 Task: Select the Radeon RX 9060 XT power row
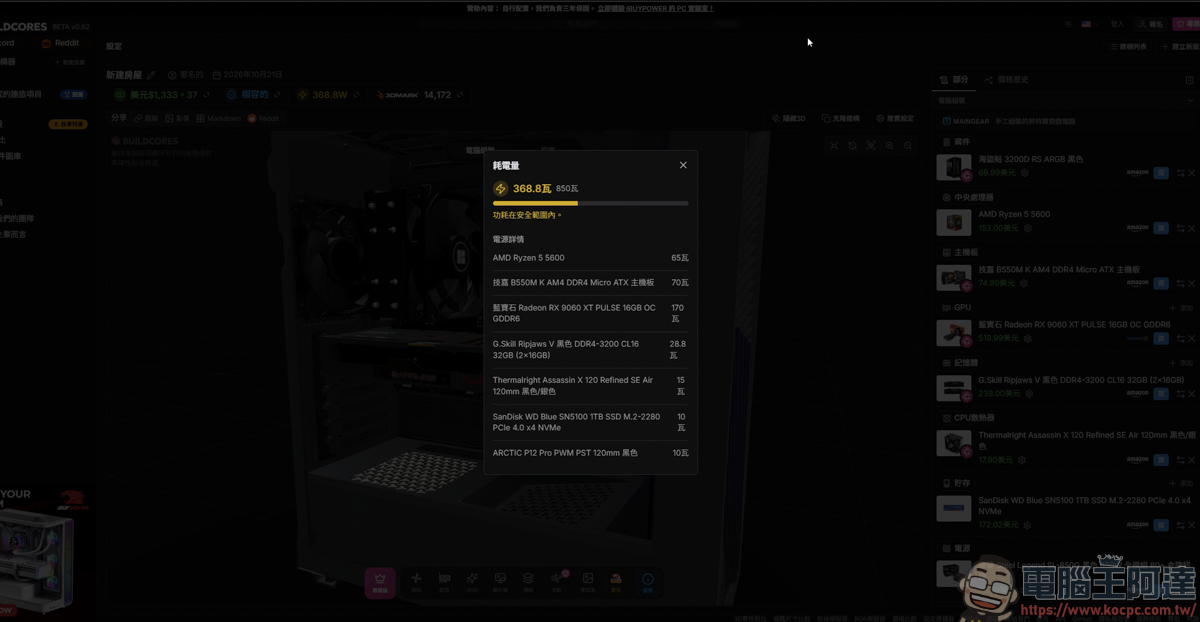click(x=590, y=314)
